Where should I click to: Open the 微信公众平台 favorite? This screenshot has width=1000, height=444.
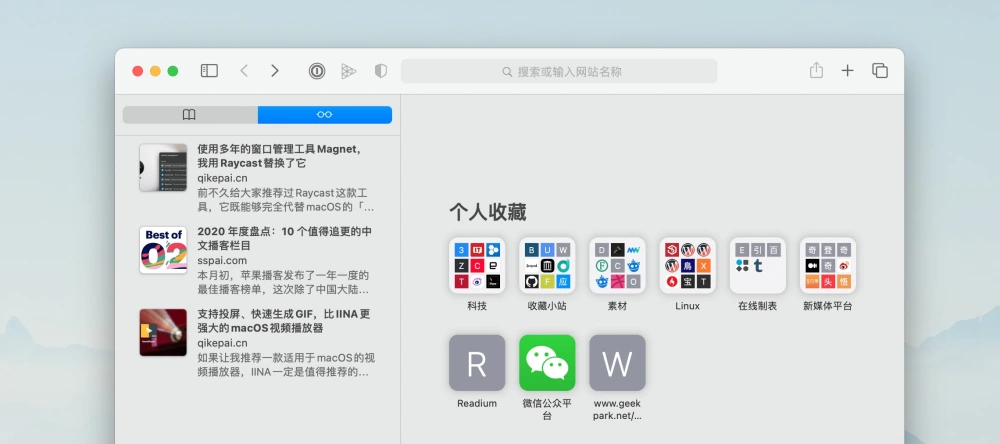(547, 363)
